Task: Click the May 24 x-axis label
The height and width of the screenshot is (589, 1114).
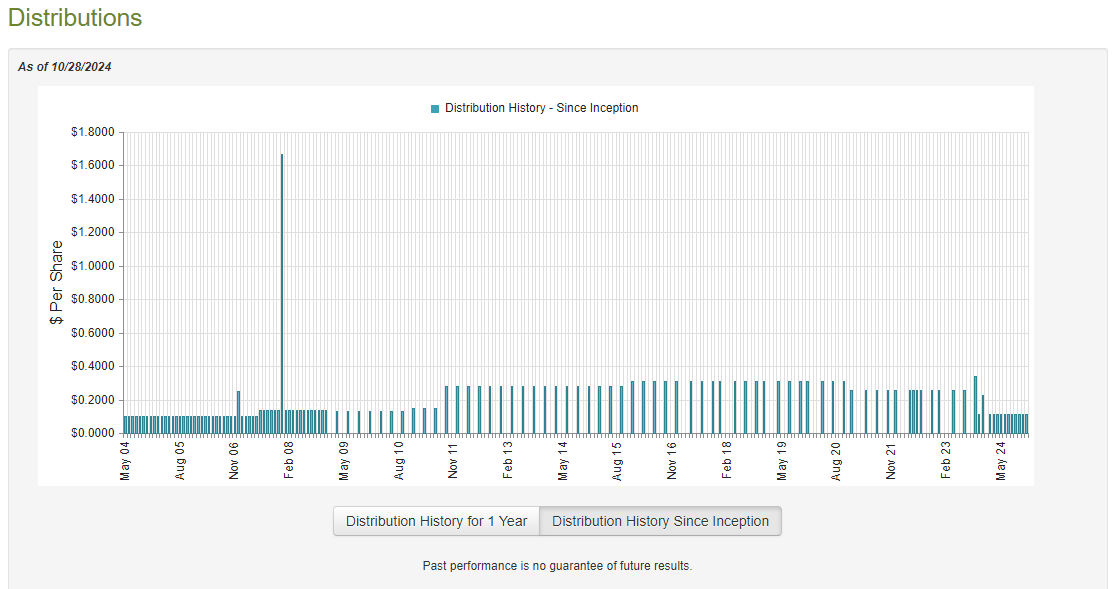Action: tap(1001, 461)
